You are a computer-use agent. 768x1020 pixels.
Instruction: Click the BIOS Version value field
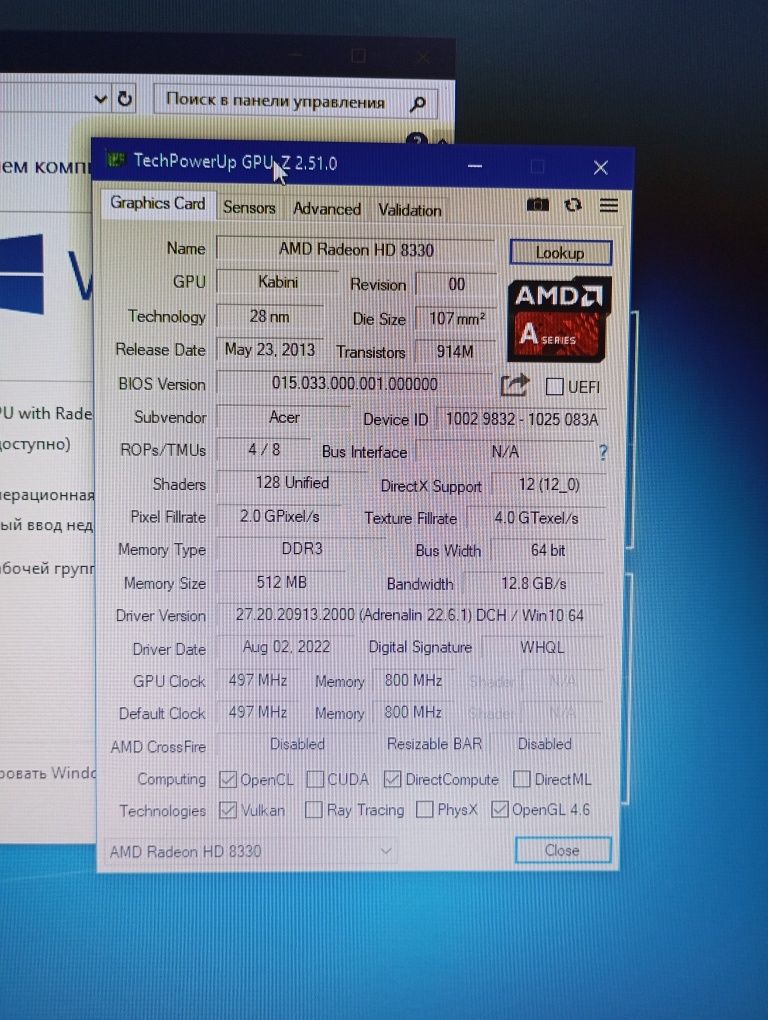pos(354,384)
